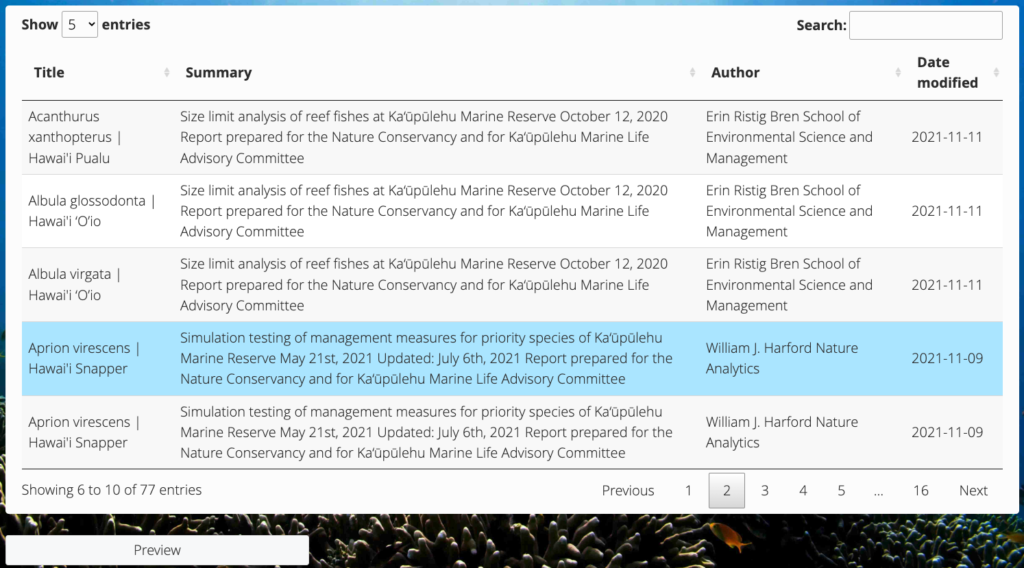This screenshot has width=1024, height=568.
Task: Select the Albula virgata row
Action: [x=512, y=285]
